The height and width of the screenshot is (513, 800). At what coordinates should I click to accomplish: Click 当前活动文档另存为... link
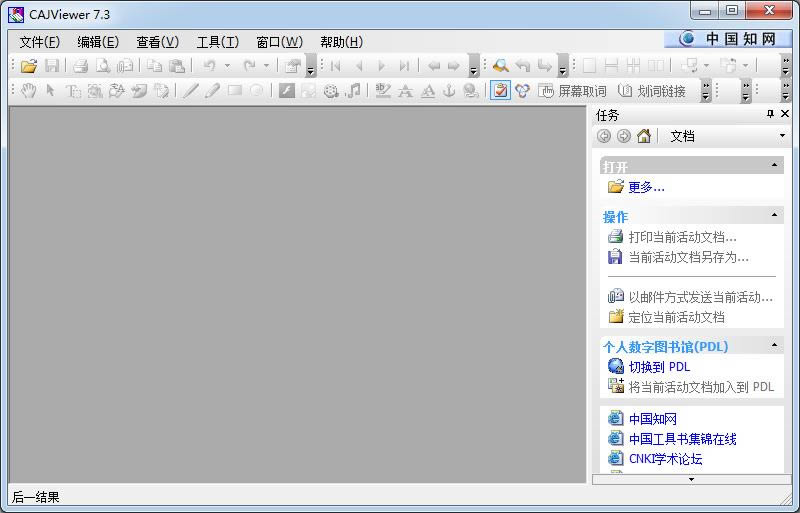688,257
